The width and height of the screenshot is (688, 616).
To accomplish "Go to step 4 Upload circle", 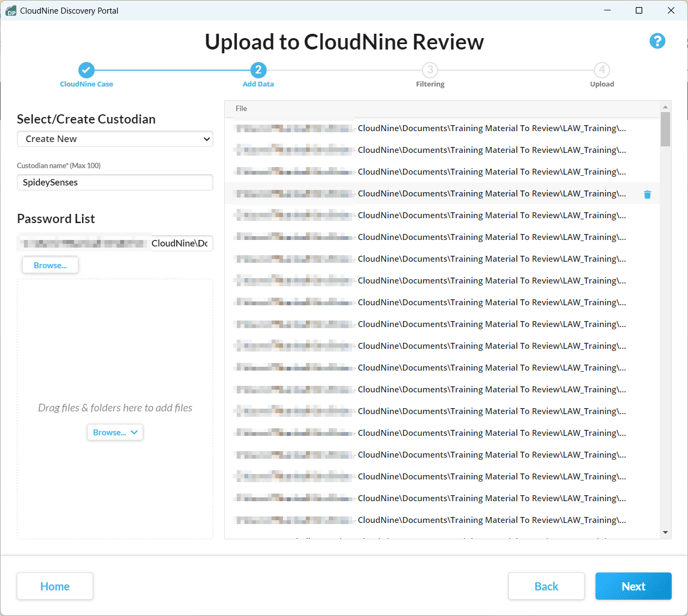I will 601,70.
